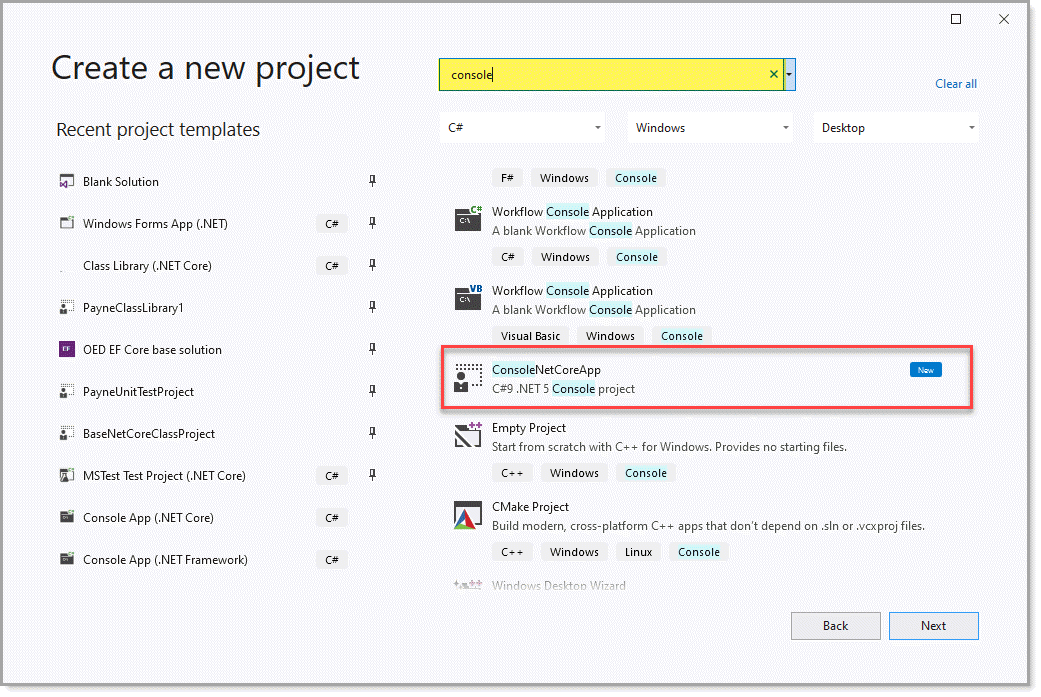The image size is (1041, 697).
Task: Click the OED EF Core purple icon
Action: point(66,349)
